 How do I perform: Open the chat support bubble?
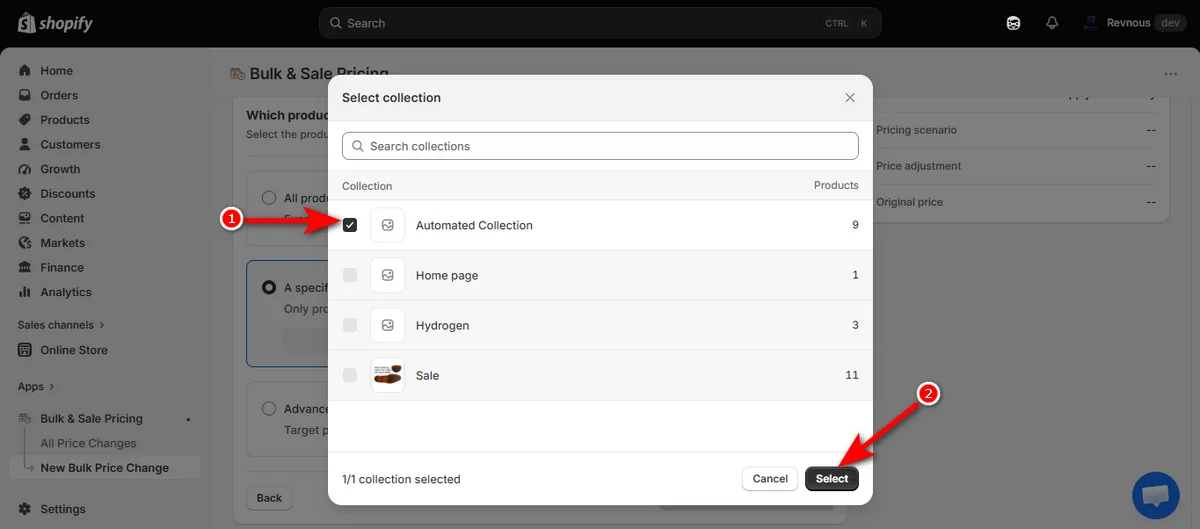coord(1156,496)
